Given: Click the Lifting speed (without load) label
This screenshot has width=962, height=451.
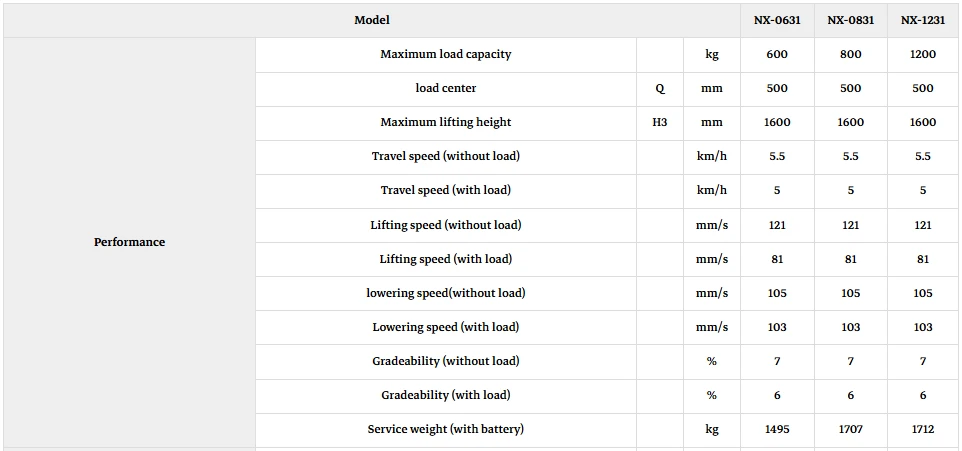Looking at the screenshot, I should point(445,225).
